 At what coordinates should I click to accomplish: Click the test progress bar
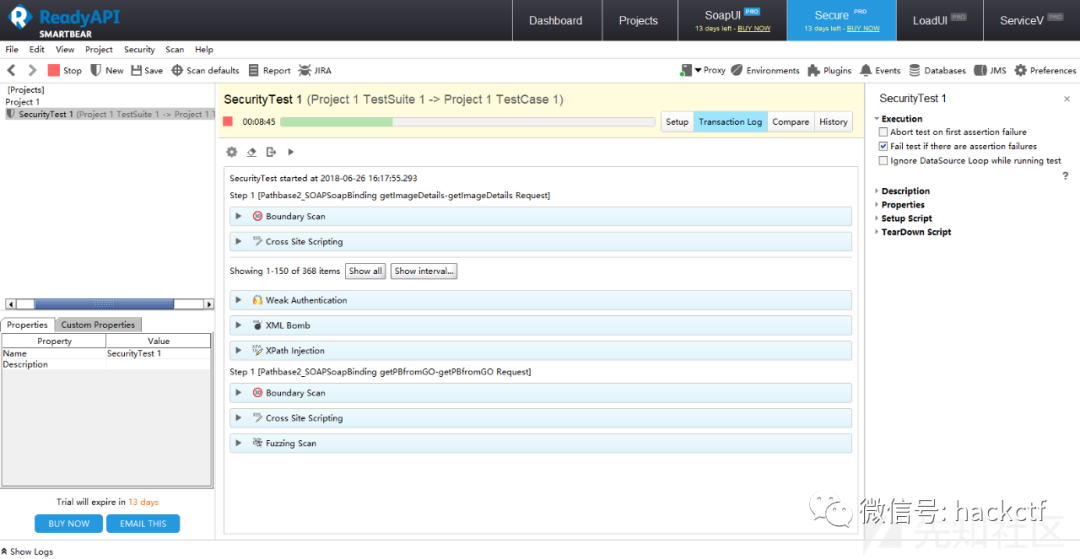tap(468, 122)
